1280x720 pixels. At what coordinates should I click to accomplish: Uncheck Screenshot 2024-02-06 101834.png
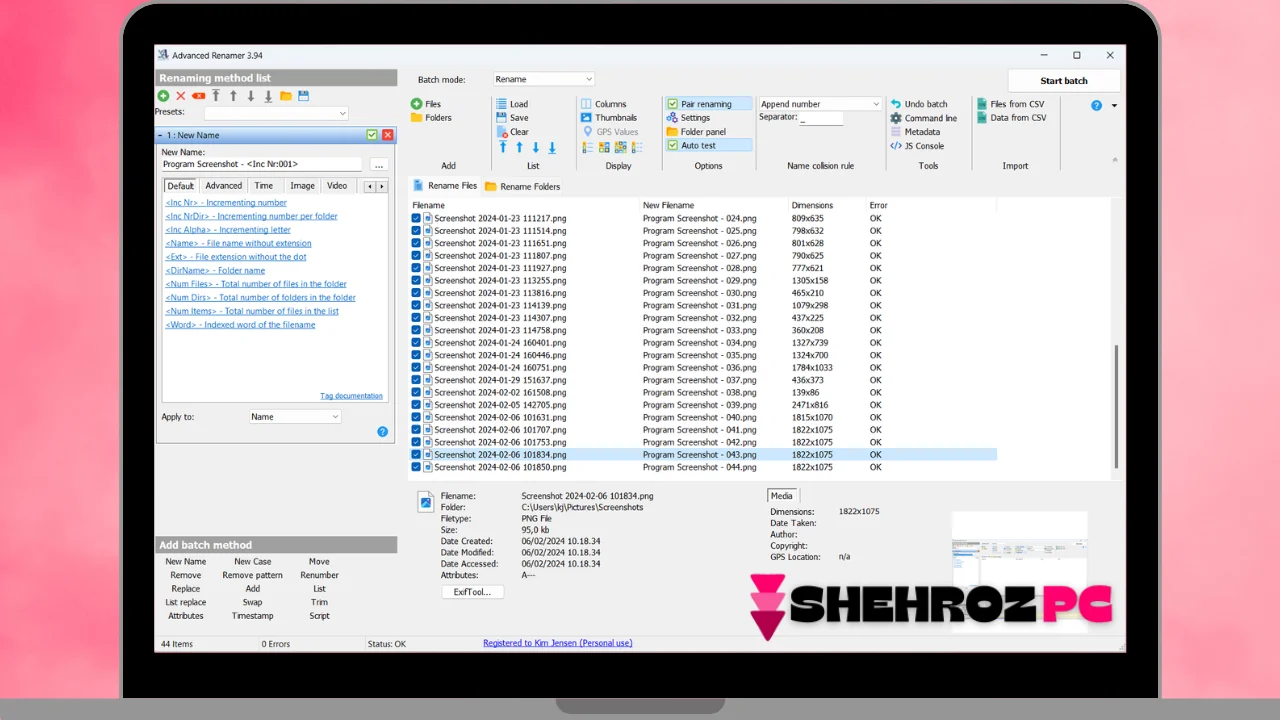[x=416, y=455]
